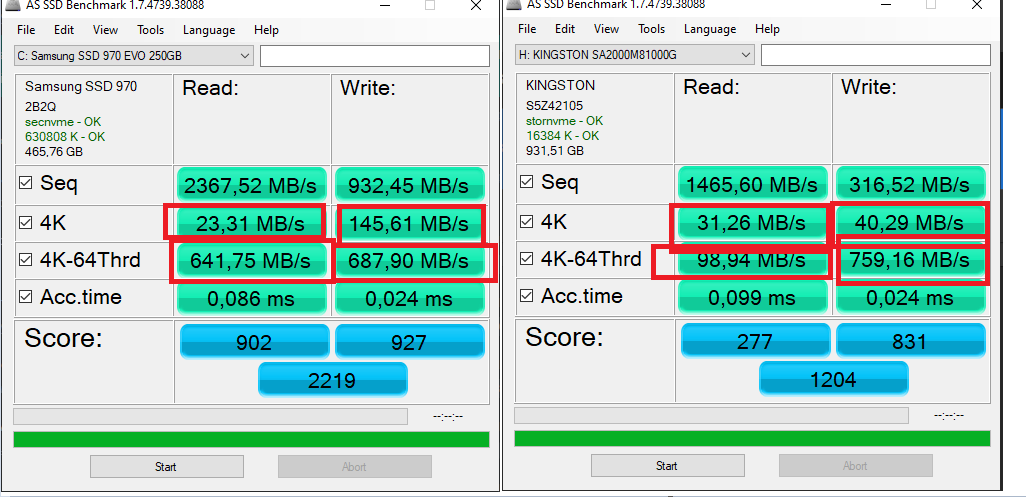Click Seq read value 2367,52 MB/s
This screenshot has height=497, width=1026.
point(252,184)
